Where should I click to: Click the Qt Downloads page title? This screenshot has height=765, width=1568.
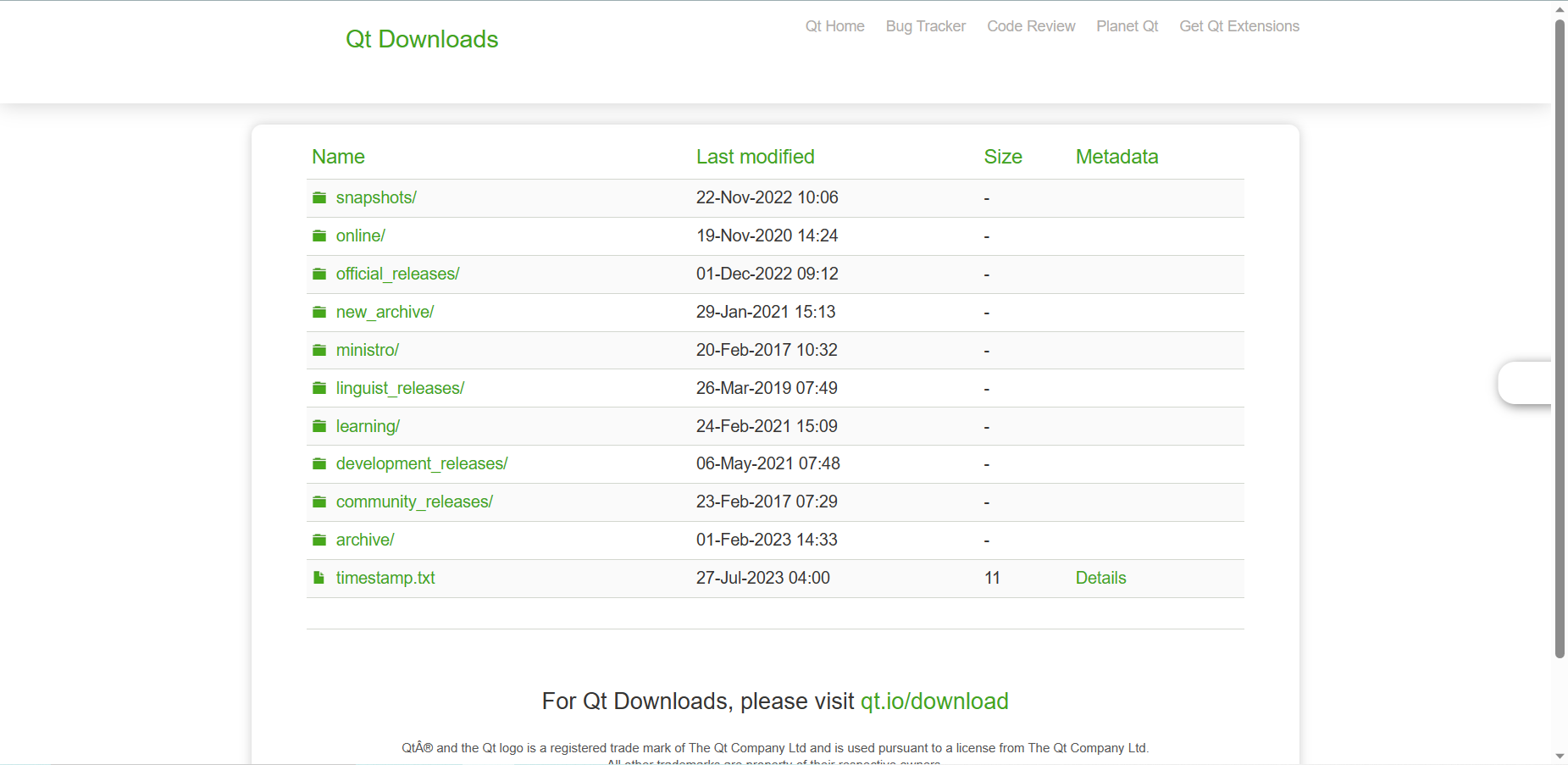(422, 39)
